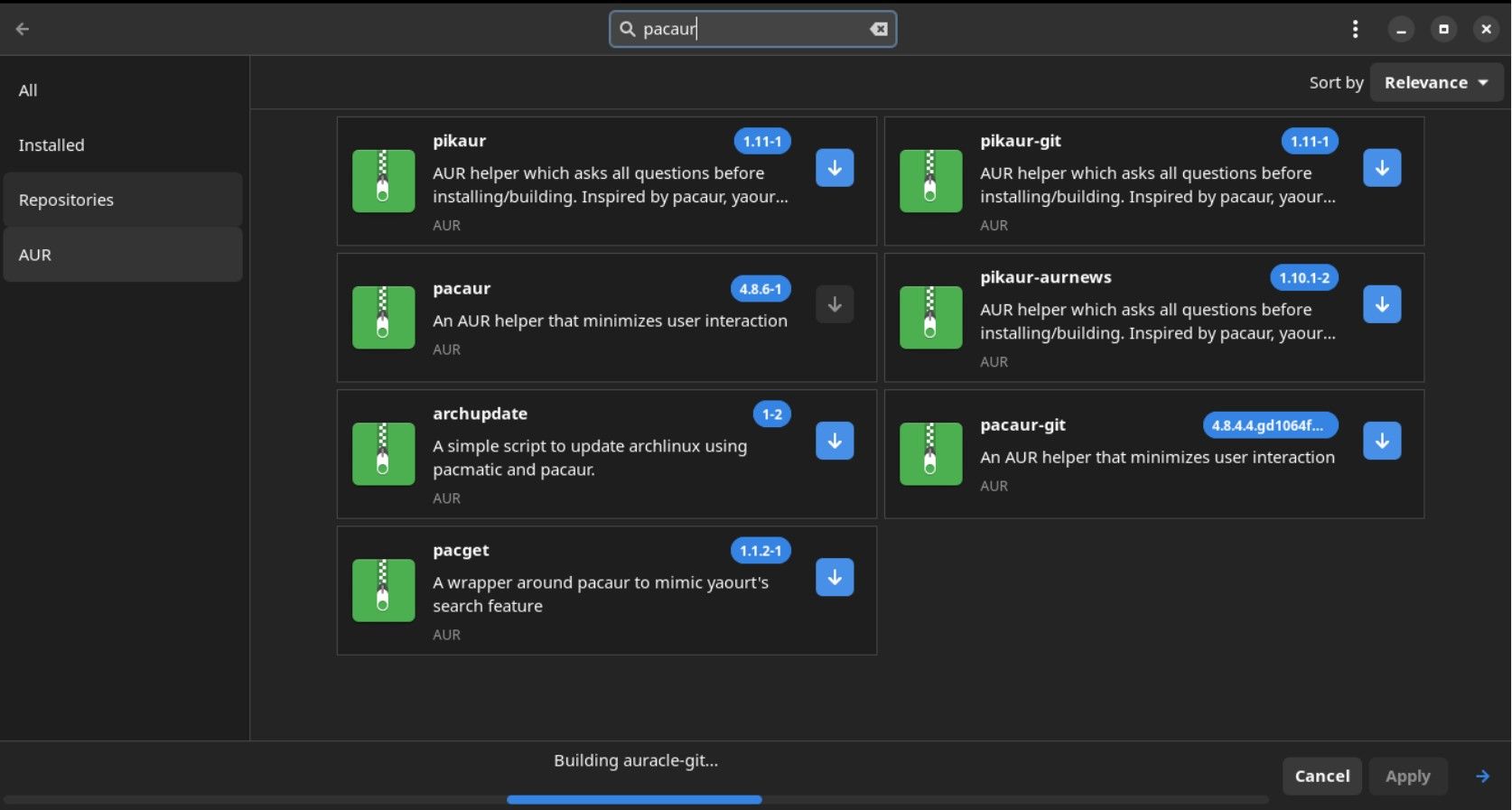Install pikaur with its download arrow
1512x810 pixels.
tap(835, 168)
